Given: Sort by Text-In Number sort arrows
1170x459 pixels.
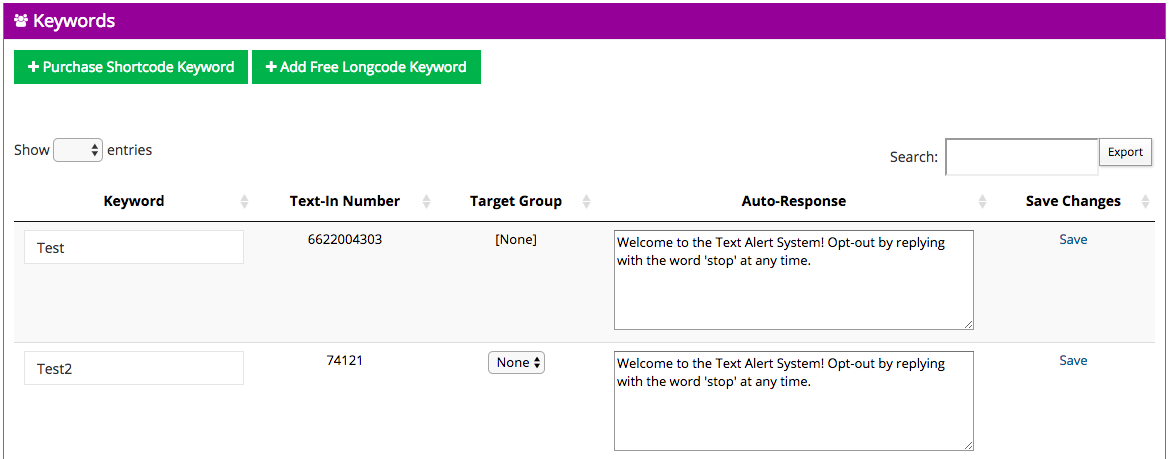Looking at the screenshot, I should (x=427, y=202).
